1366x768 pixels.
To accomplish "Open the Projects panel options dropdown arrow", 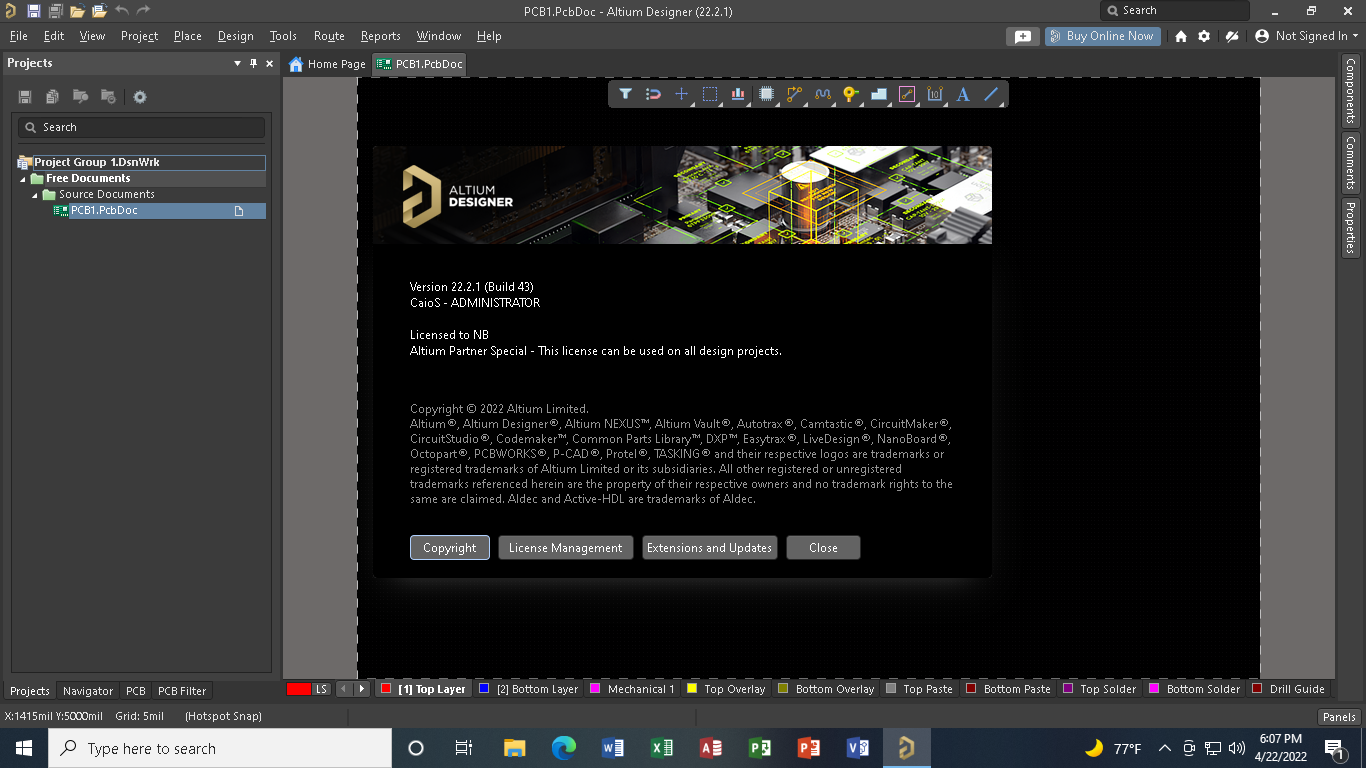I will (237, 63).
